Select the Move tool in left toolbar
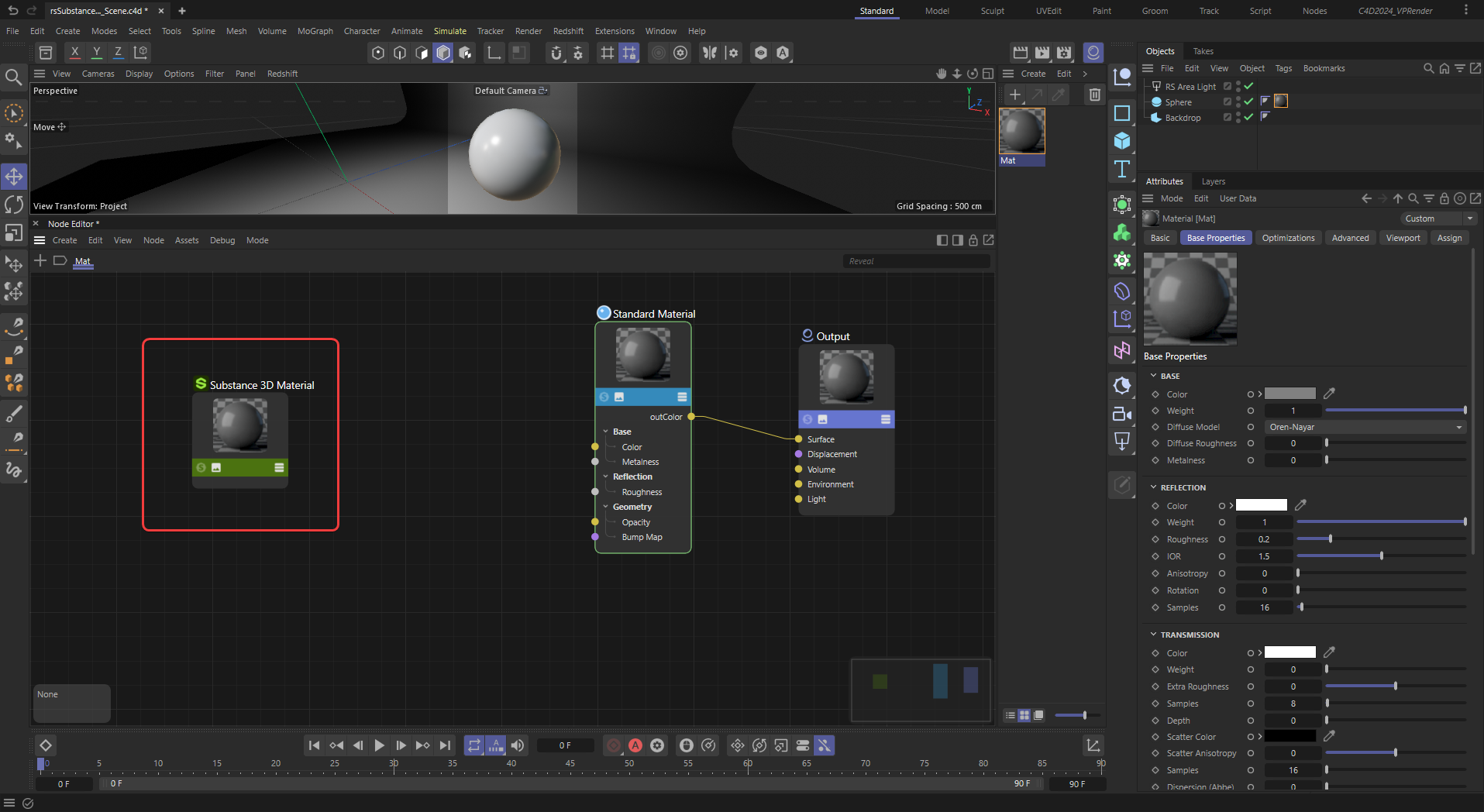Screen dimensions: 1484x812 [x=14, y=177]
